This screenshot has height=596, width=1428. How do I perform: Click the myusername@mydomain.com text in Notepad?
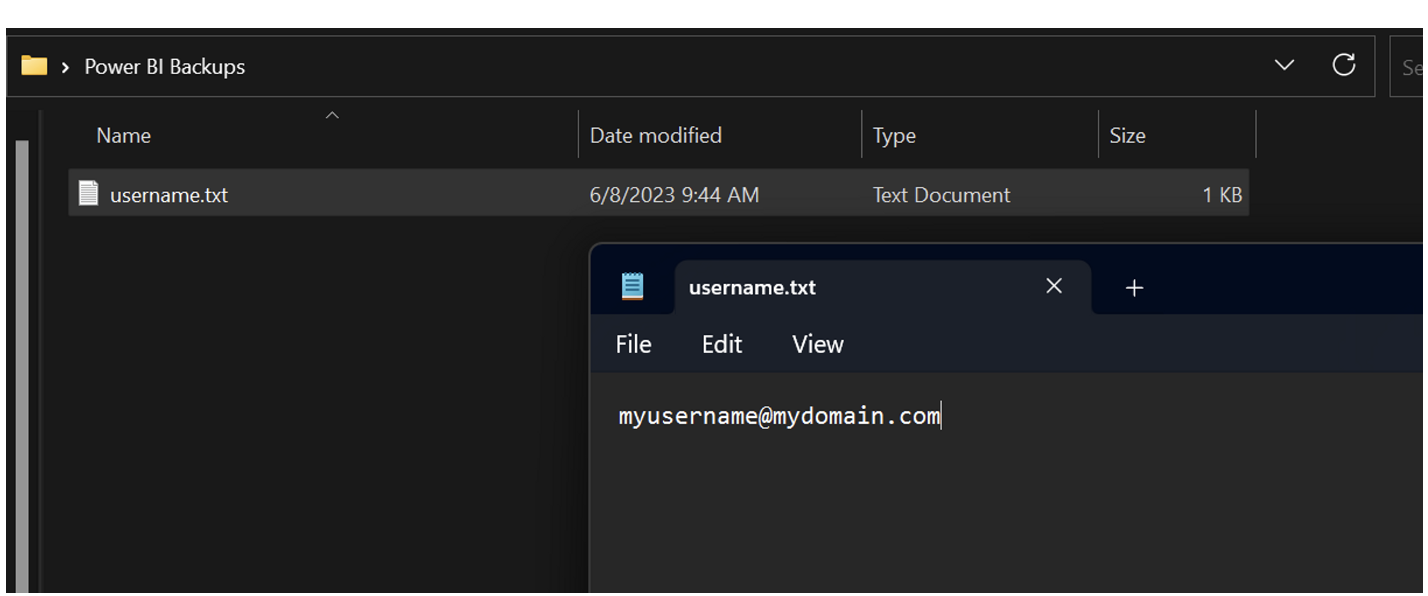click(779, 416)
